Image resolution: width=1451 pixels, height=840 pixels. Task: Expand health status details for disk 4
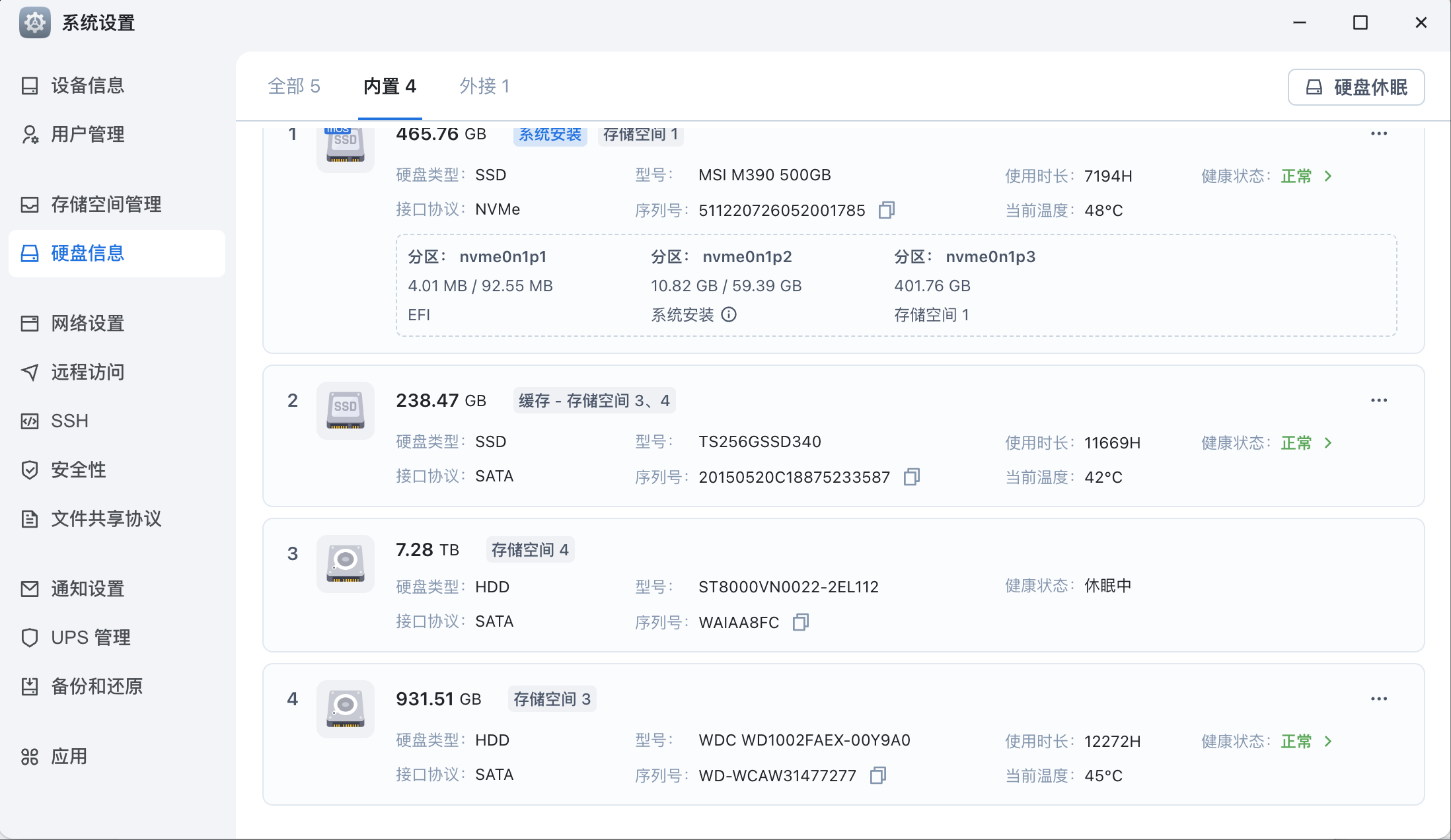point(1328,742)
